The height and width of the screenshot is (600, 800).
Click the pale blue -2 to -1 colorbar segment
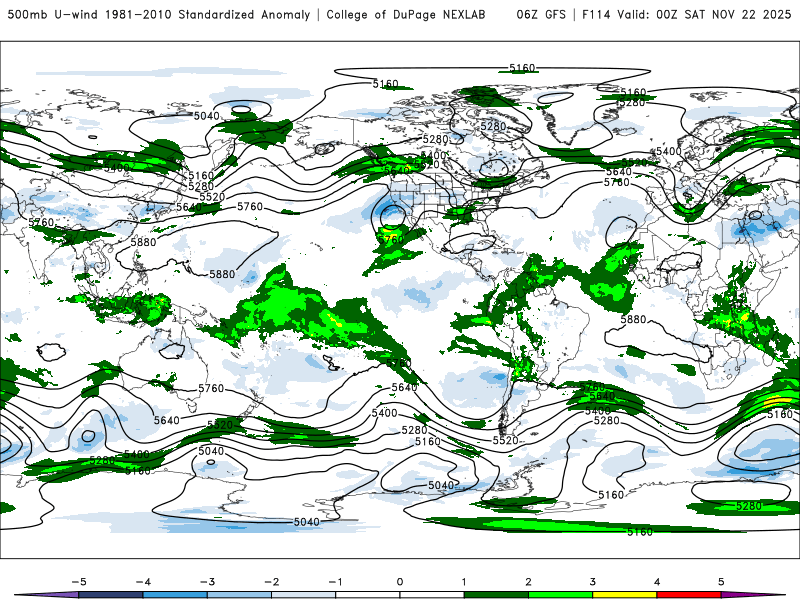[x=304, y=595]
